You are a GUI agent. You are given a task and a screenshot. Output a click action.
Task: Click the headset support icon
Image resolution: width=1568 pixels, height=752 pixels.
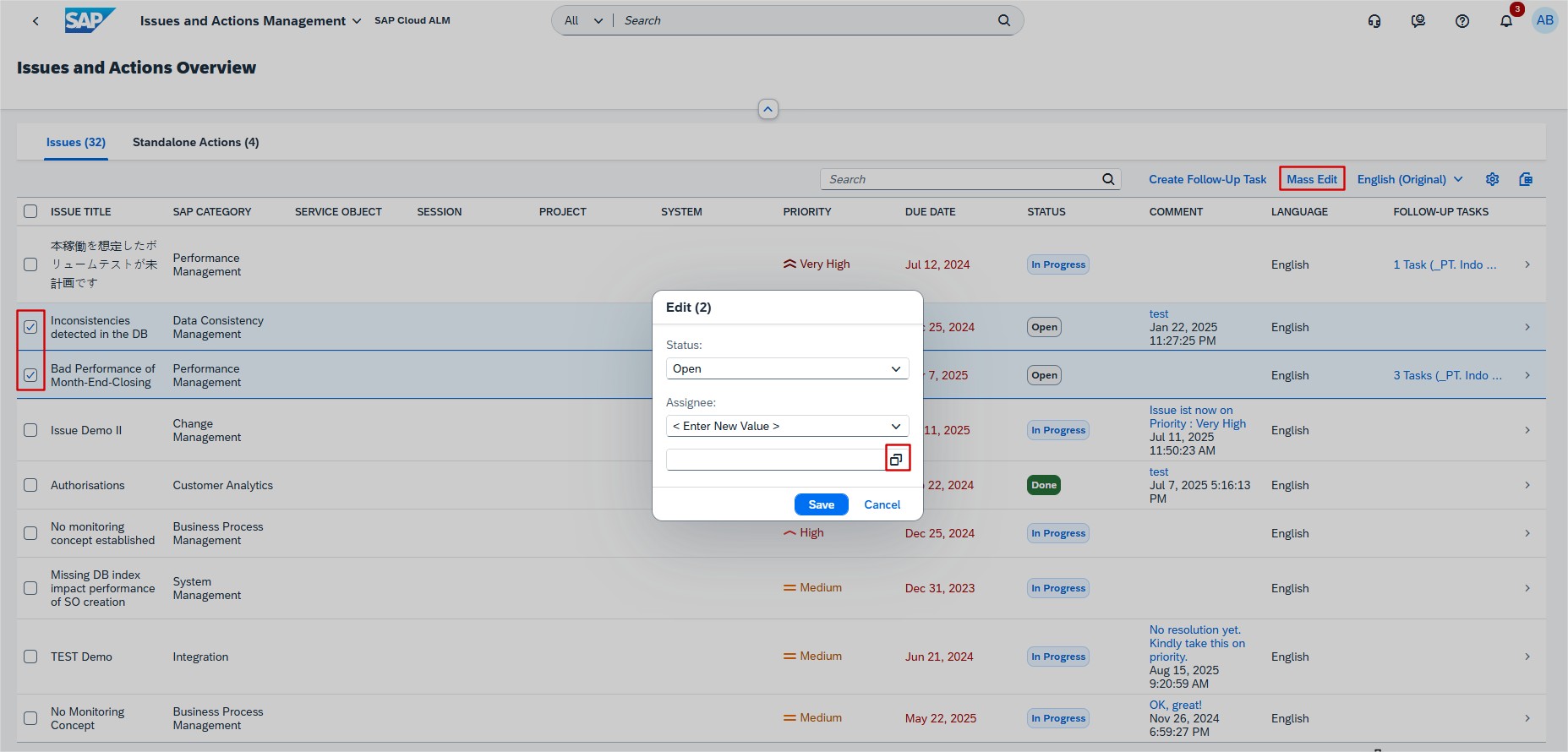click(x=1374, y=21)
